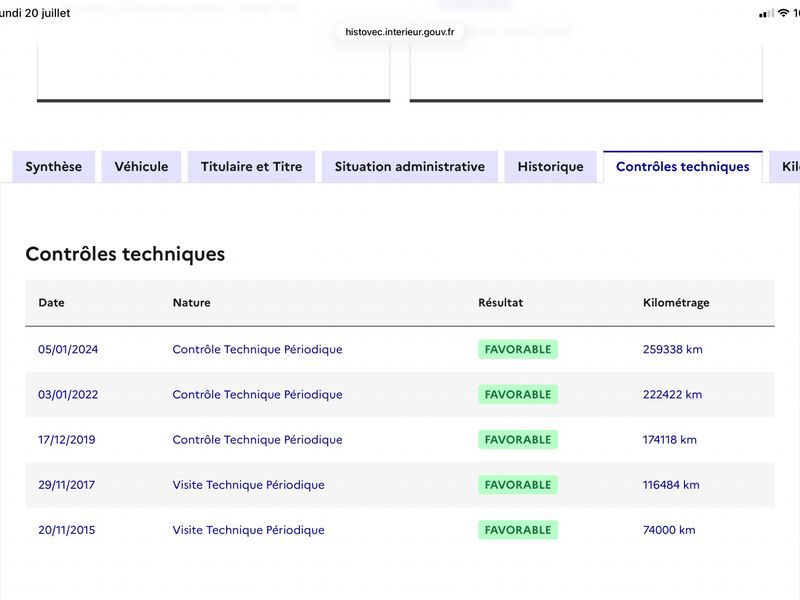Click the 222422 km mileage value
800x600 pixels.
point(672,394)
